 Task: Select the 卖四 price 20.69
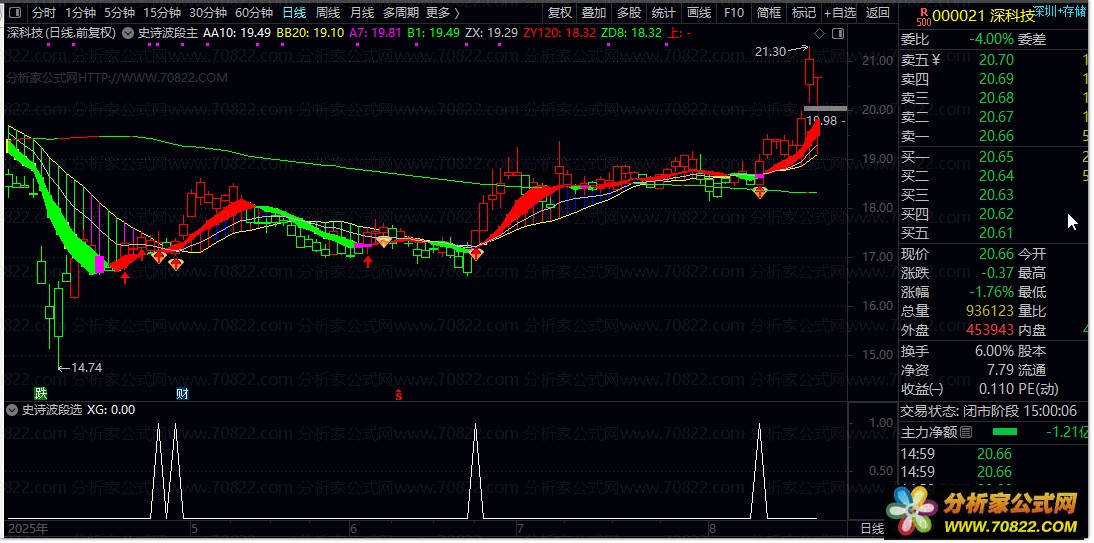click(996, 79)
